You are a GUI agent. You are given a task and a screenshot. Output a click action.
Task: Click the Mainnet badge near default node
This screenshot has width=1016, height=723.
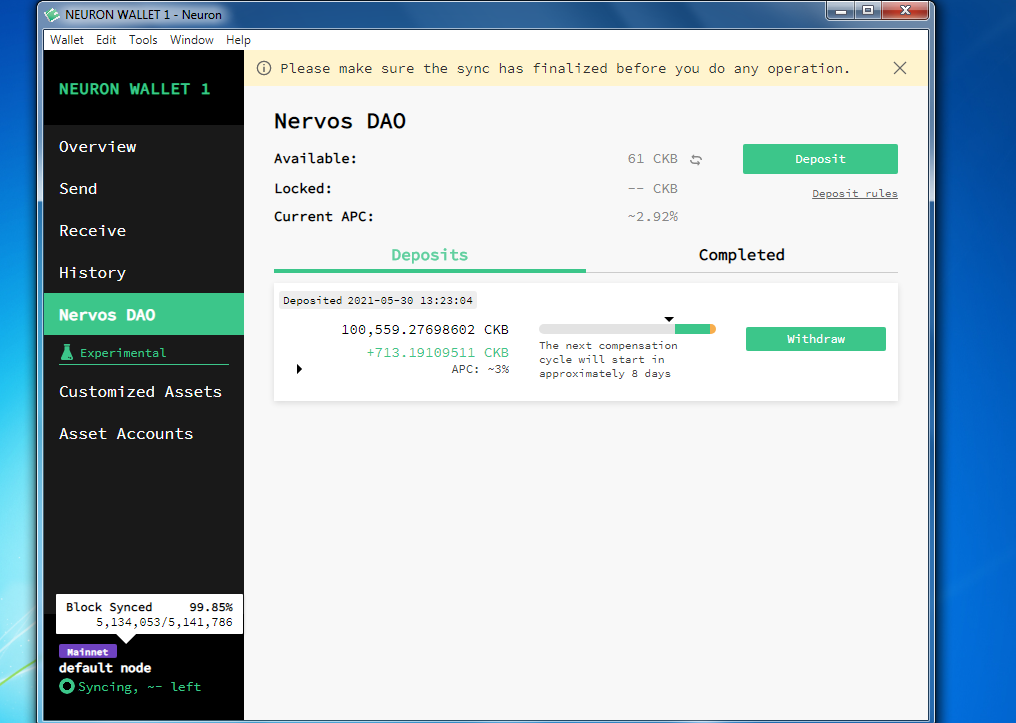(x=88, y=651)
